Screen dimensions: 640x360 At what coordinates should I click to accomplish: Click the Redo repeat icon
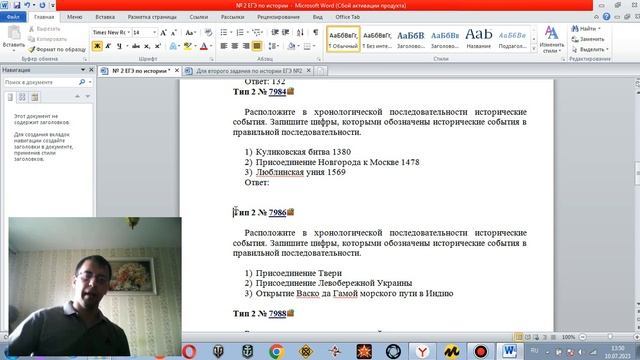[x=42, y=5]
